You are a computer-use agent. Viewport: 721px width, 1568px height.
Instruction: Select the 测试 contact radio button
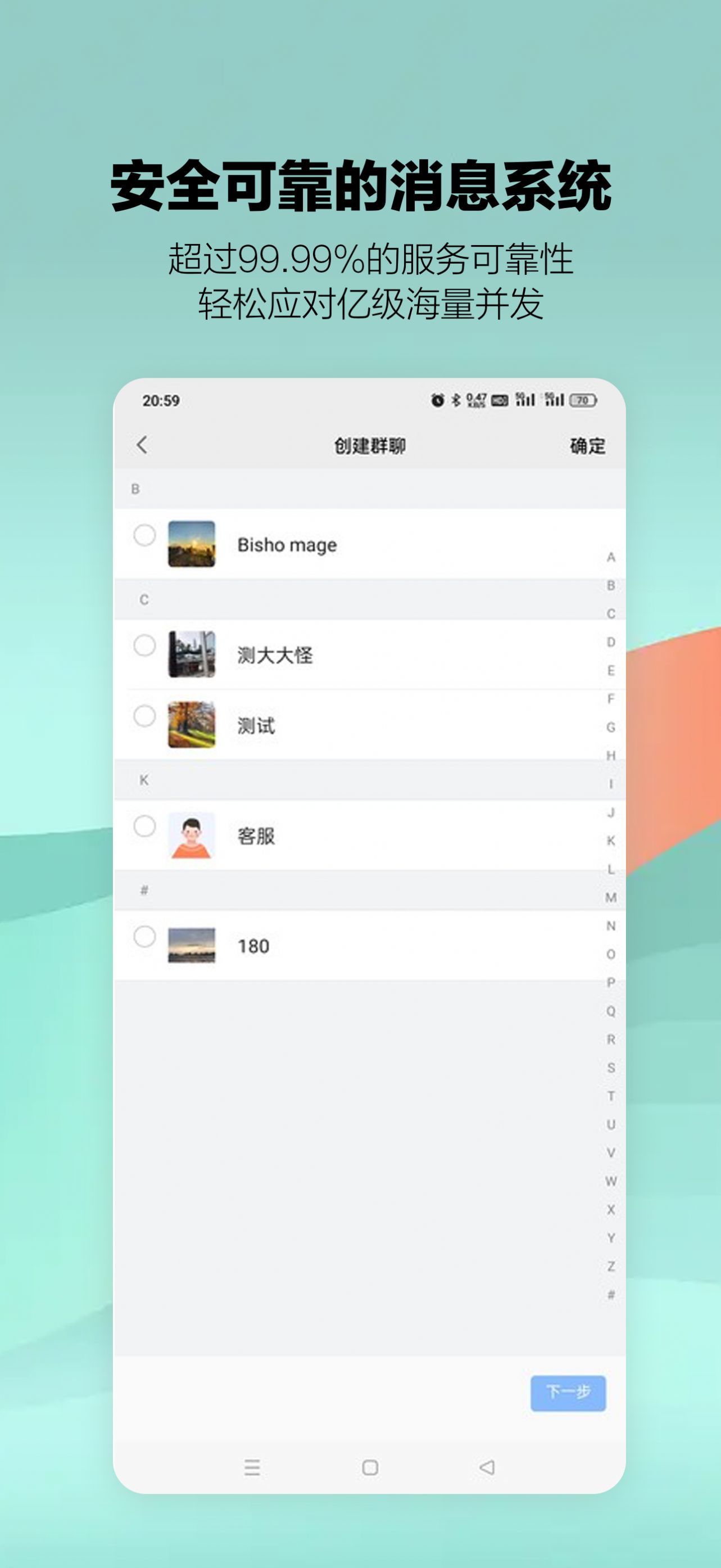point(145,716)
